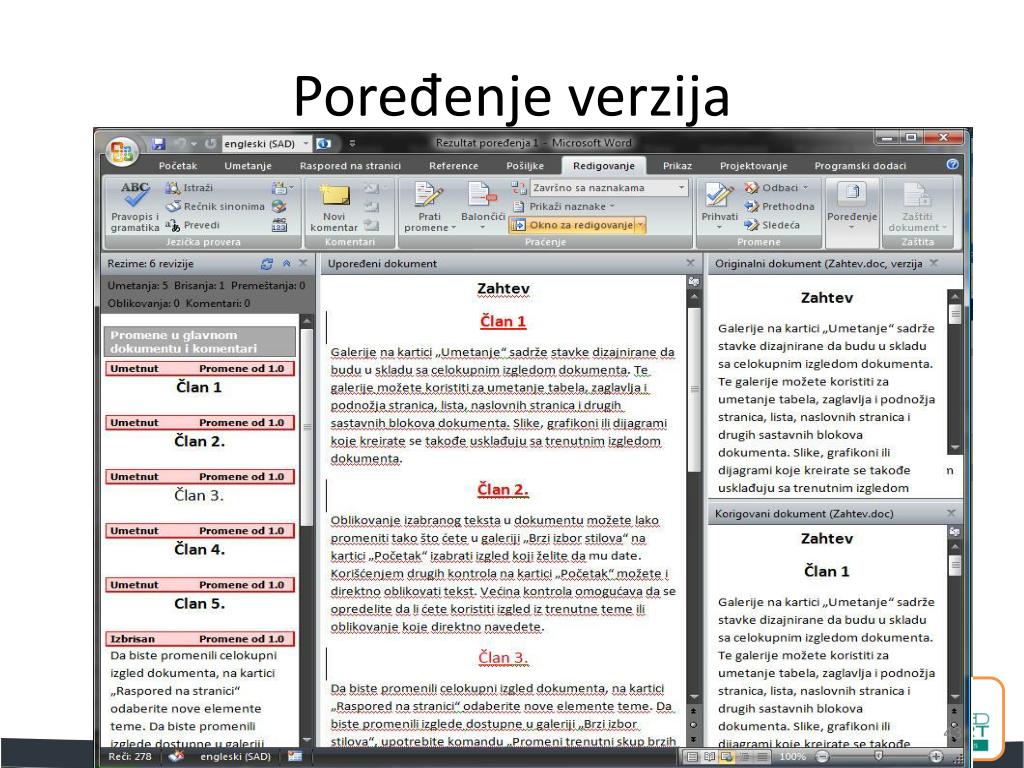Open the Završno sa naznakama display dropdown
This screenshot has width=1024, height=768.
pyautogui.click(x=609, y=187)
